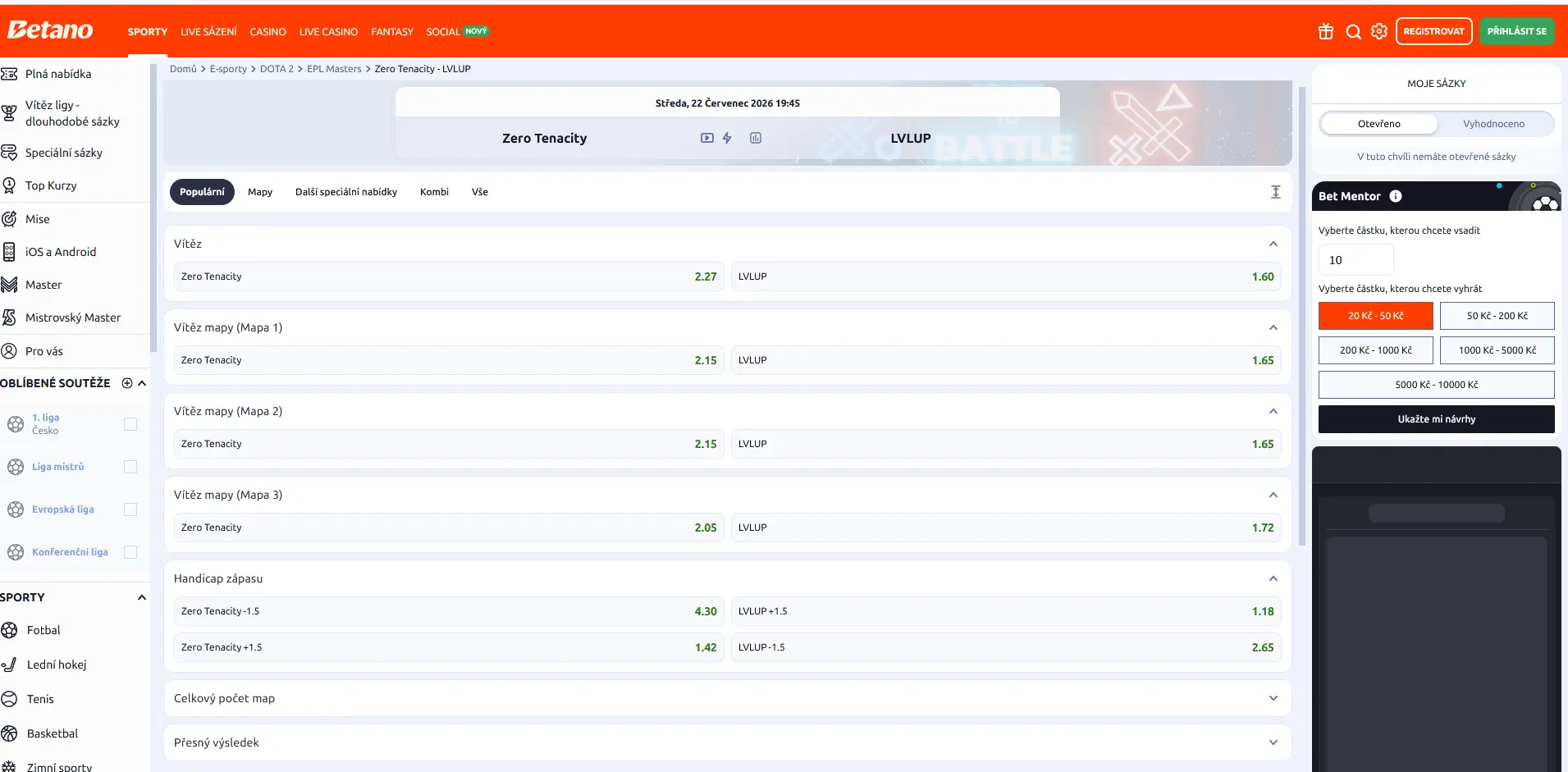Bet on LVLUP -1.5 handicap at 2.65
Viewport: 1568px width, 772px height.
pos(1006,647)
